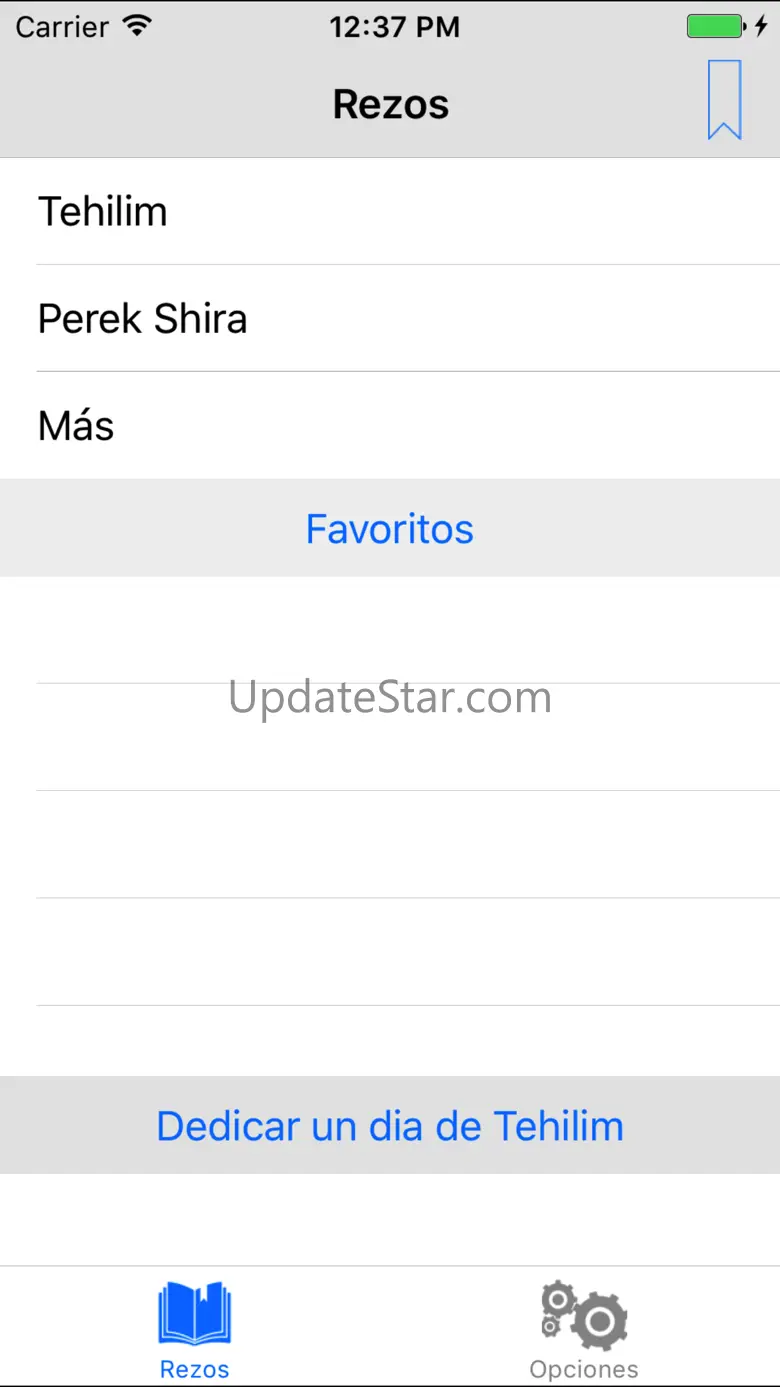This screenshot has height=1387, width=780.
Task: Select the Rezos tab label
Action: [x=195, y=1369]
